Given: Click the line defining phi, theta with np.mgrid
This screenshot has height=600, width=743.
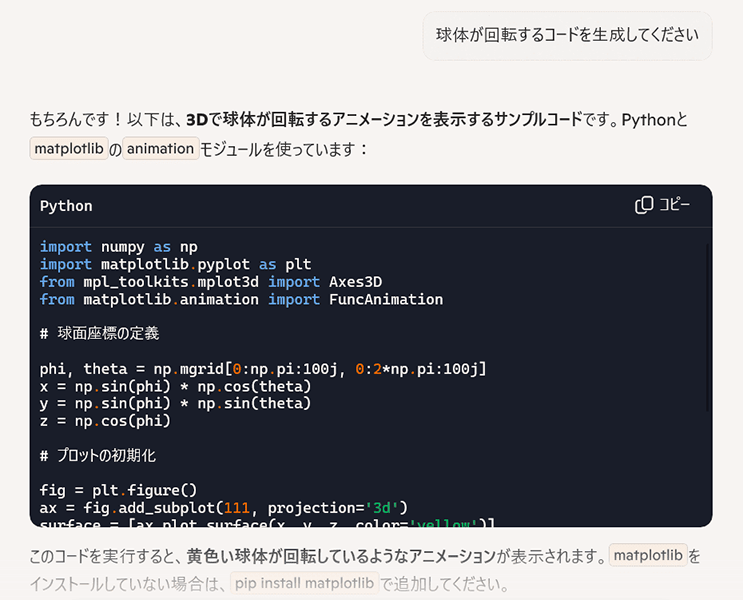Looking at the screenshot, I should coord(263,369).
